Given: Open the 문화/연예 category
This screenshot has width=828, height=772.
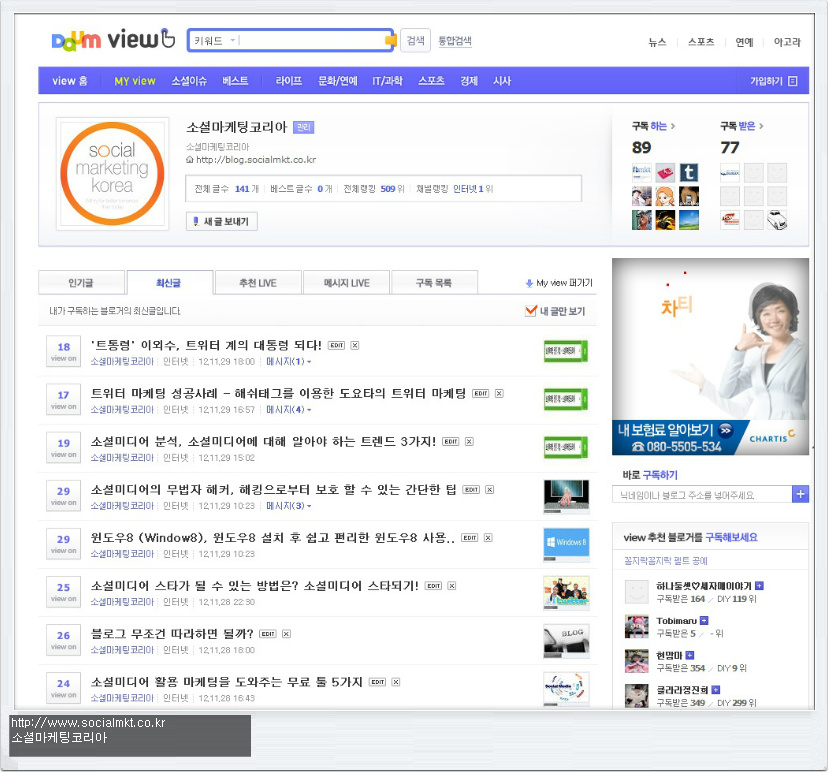Looking at the screenshot, I should tap(337, 81).
